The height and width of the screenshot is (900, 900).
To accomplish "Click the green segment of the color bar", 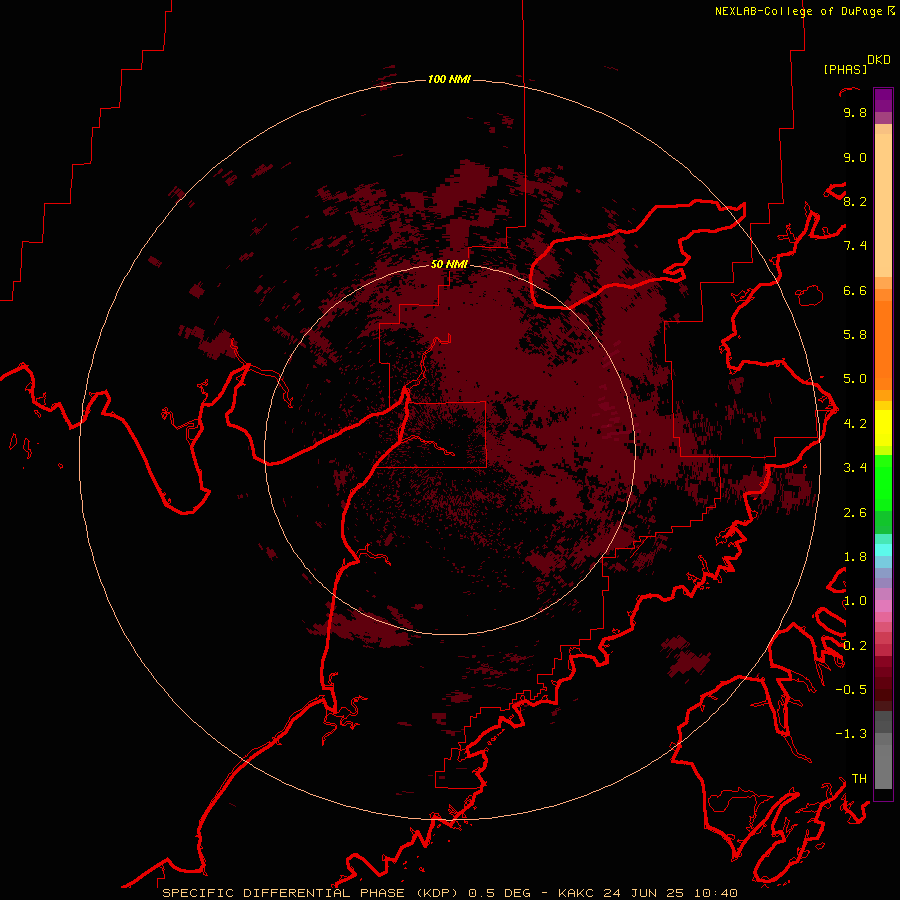I will 883,484.
